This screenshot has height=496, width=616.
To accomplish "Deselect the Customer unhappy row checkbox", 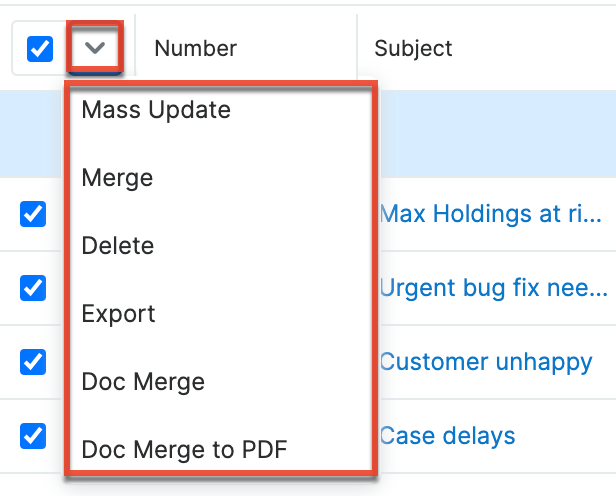I will coord(33,361).
